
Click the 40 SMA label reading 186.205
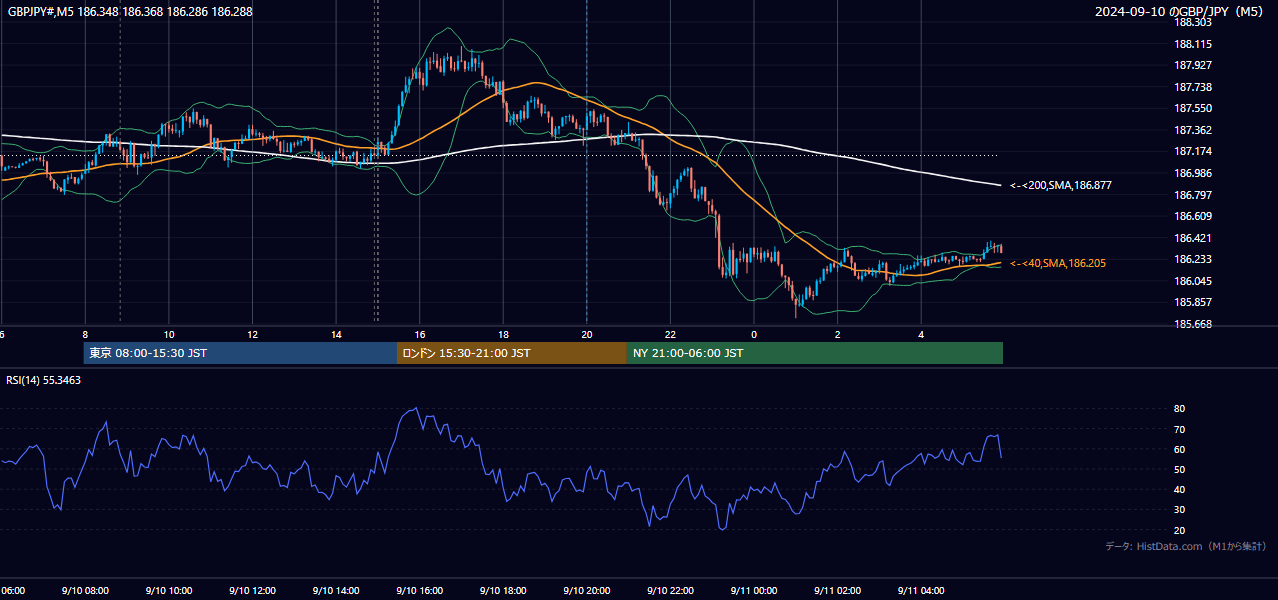coord(1058,263)
